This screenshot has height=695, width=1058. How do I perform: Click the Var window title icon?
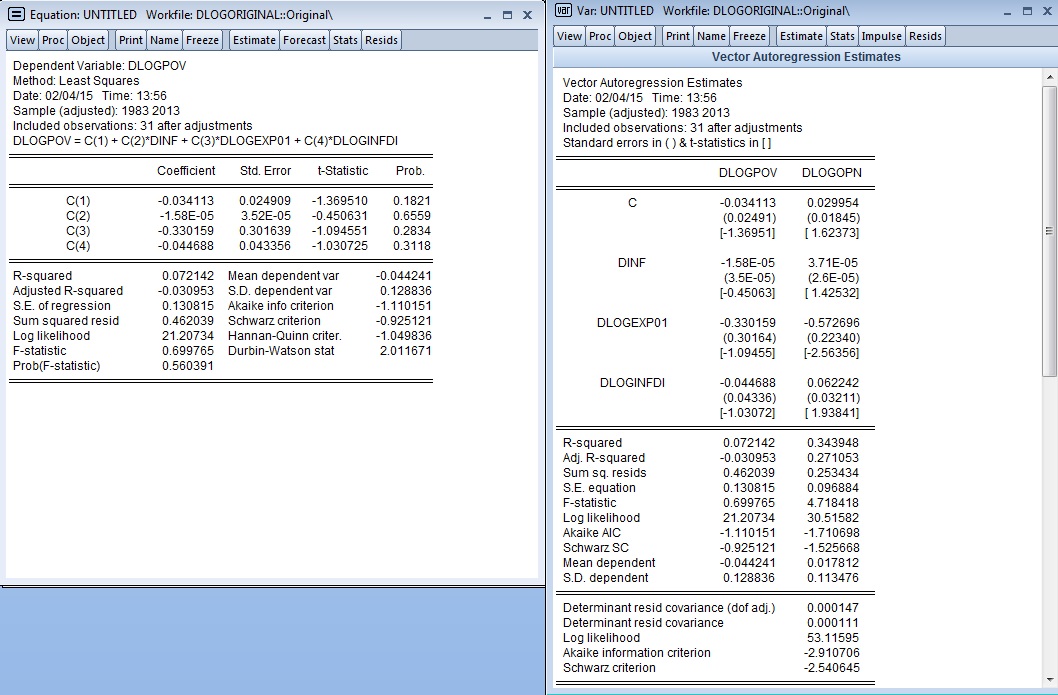pyautogui.click(x=563, y=11)
